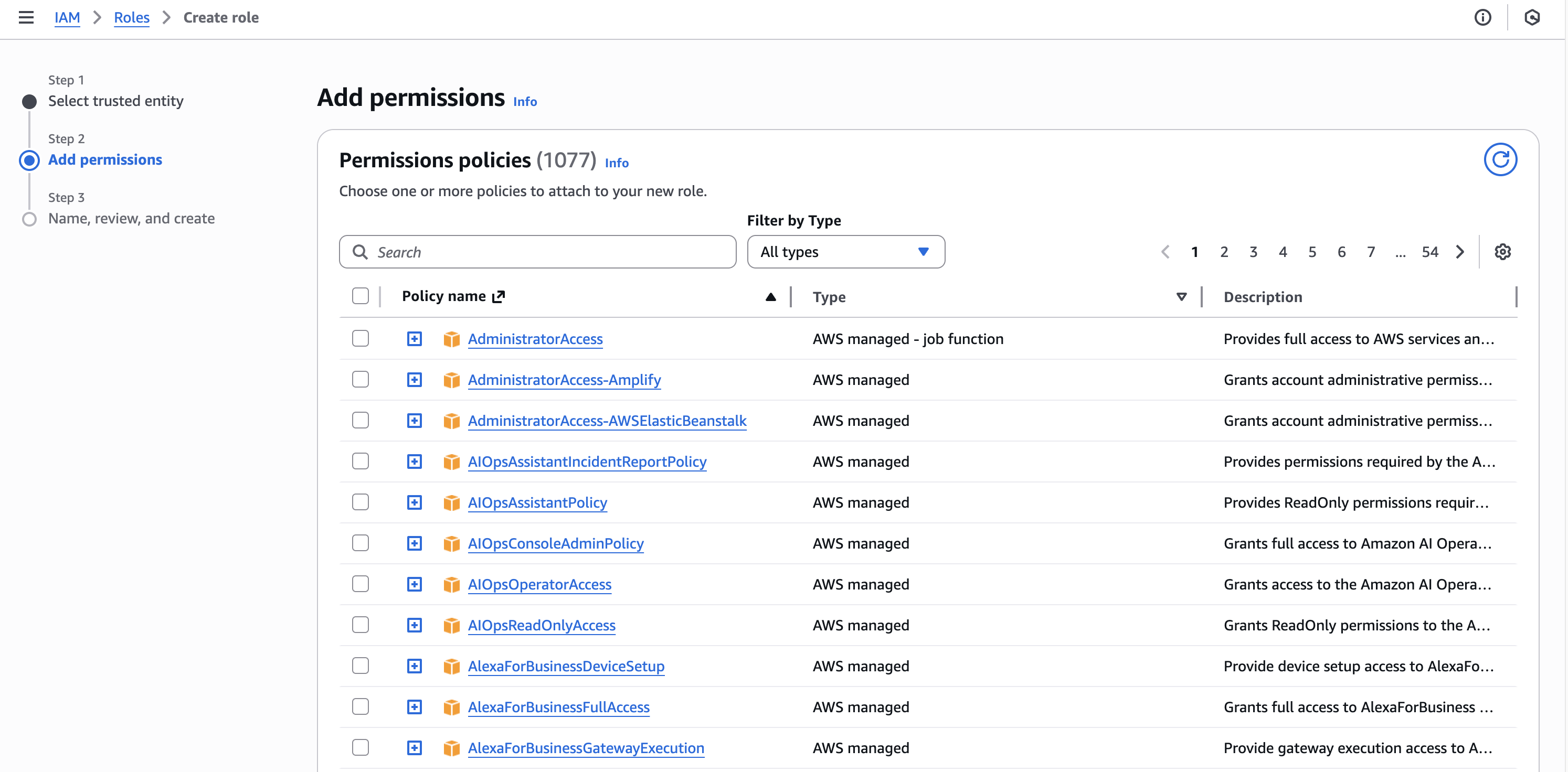The image size is (1568, 772).
Task: Sort by Policy name ascending arrow
Action: 770,297
